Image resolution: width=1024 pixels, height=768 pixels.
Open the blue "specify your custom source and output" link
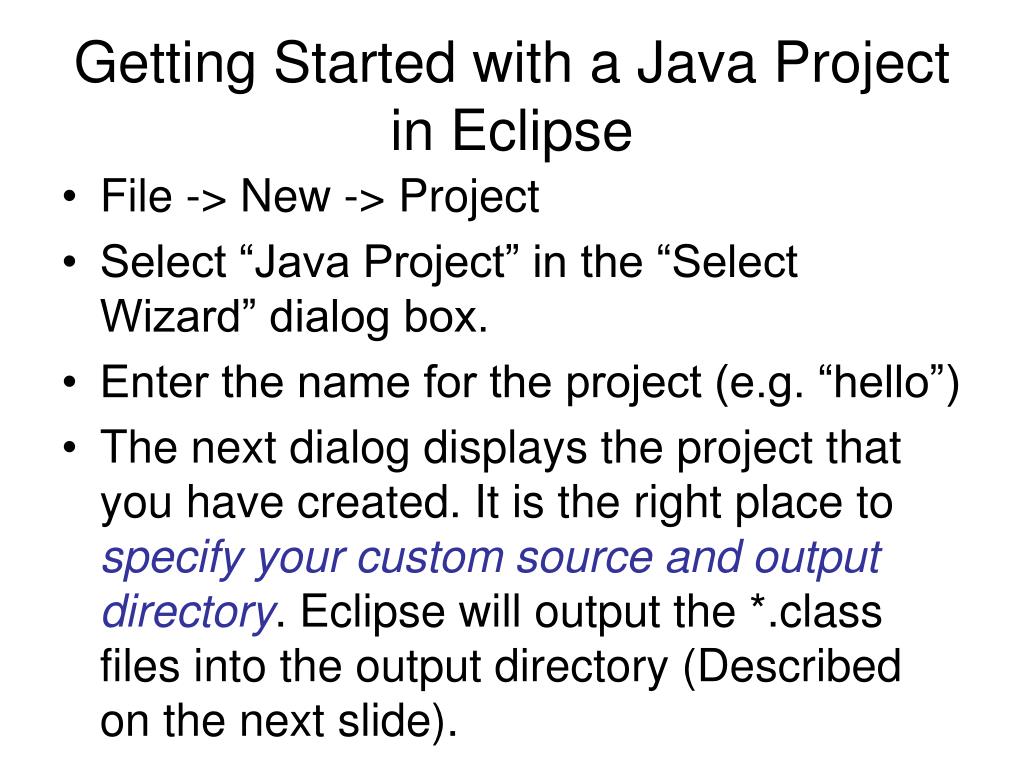tap(492, 559)
